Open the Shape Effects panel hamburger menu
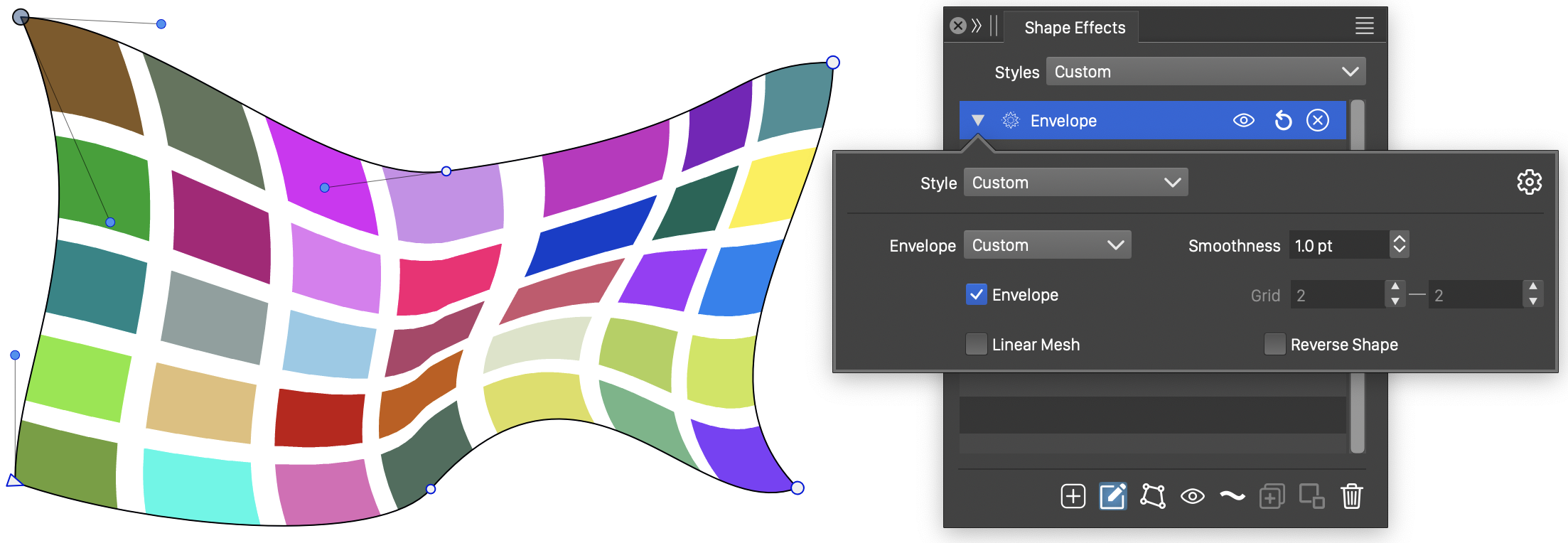The image size is (1568, 543). tap(1364, 26)
